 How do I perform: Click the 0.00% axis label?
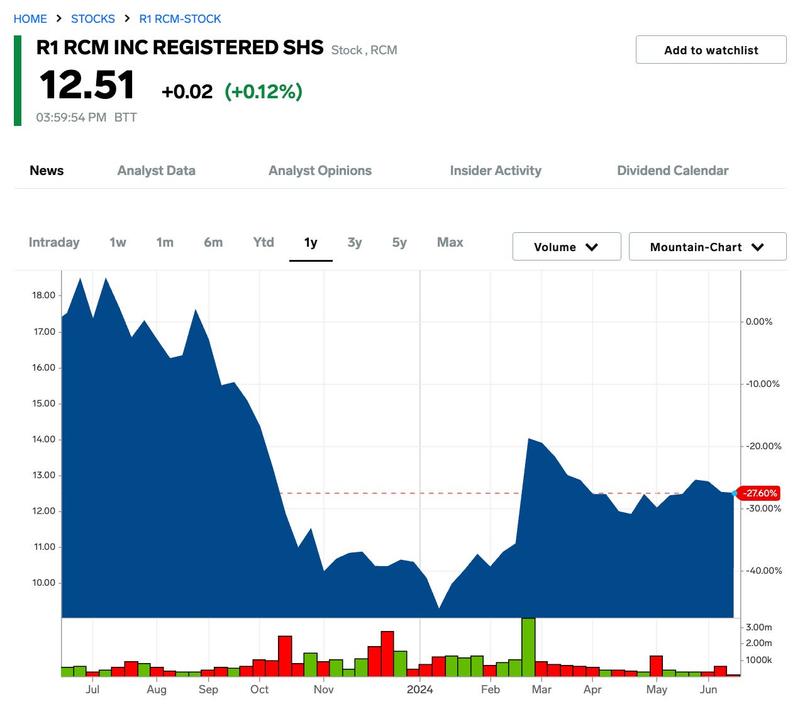(x=759, y=322)
